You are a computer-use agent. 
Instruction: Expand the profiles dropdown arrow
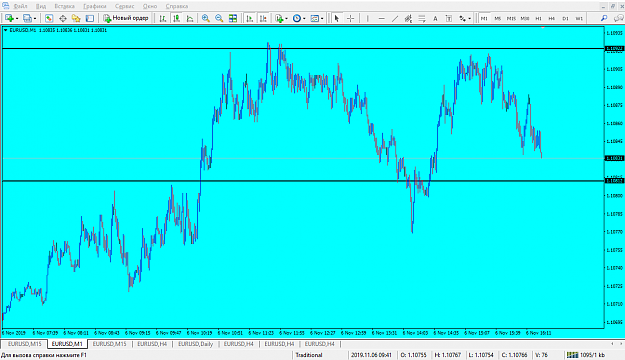pyautogui.click(x=35, y=19)
